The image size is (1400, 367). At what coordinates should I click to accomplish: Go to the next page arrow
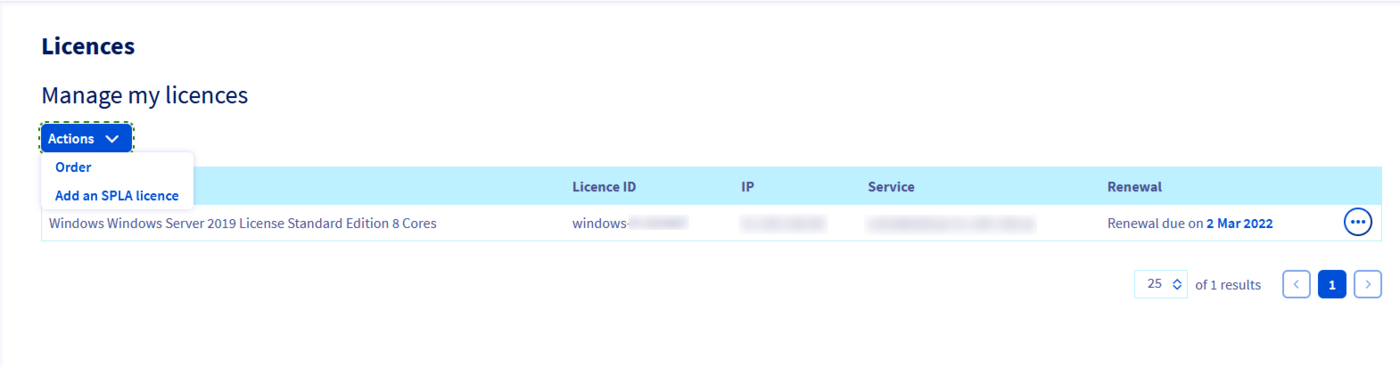[1368, 284]
